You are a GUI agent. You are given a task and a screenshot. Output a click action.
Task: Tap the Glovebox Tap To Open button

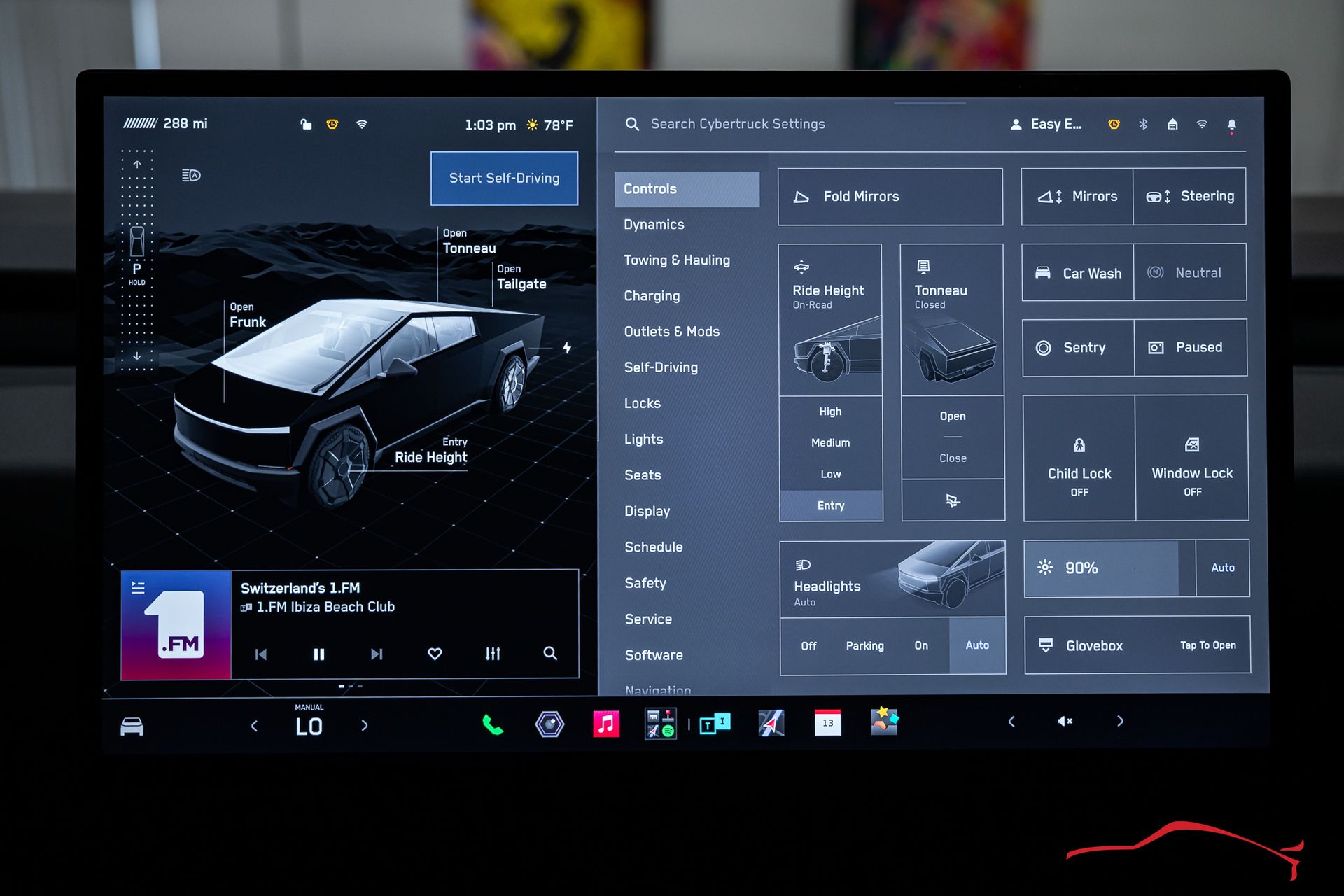1137,645
